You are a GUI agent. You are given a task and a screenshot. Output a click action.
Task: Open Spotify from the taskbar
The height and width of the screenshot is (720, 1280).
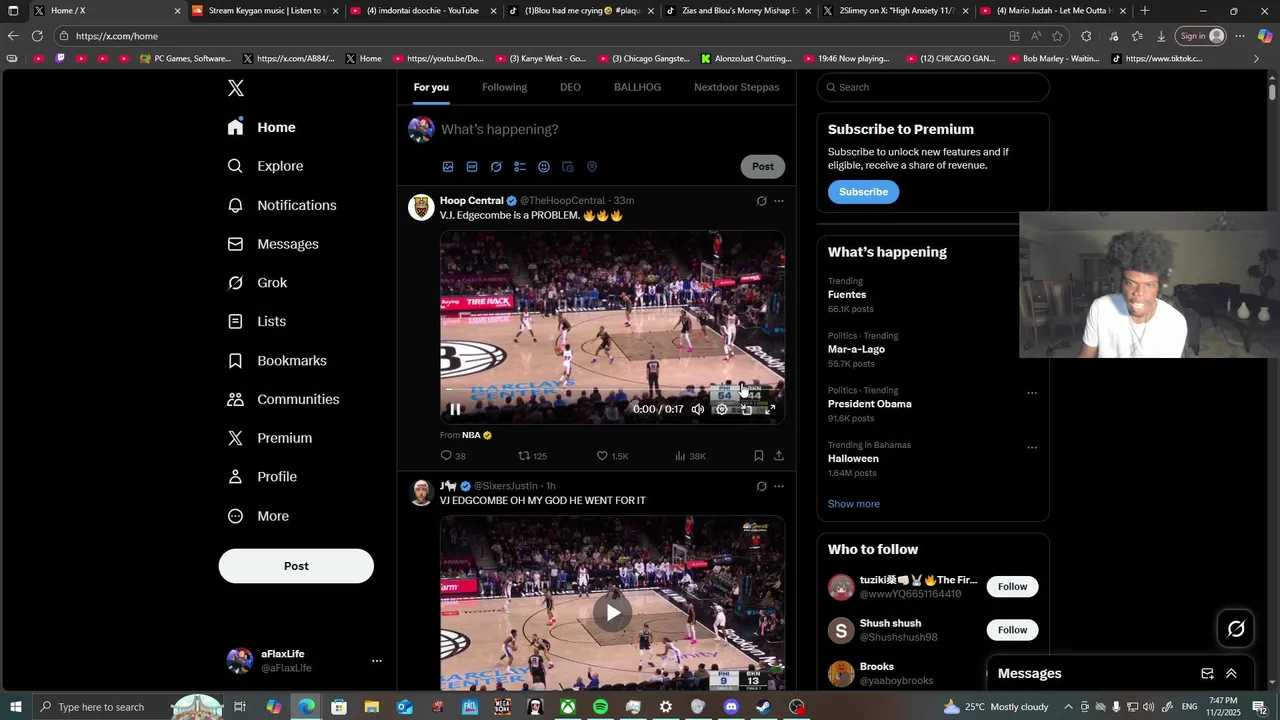600,707
